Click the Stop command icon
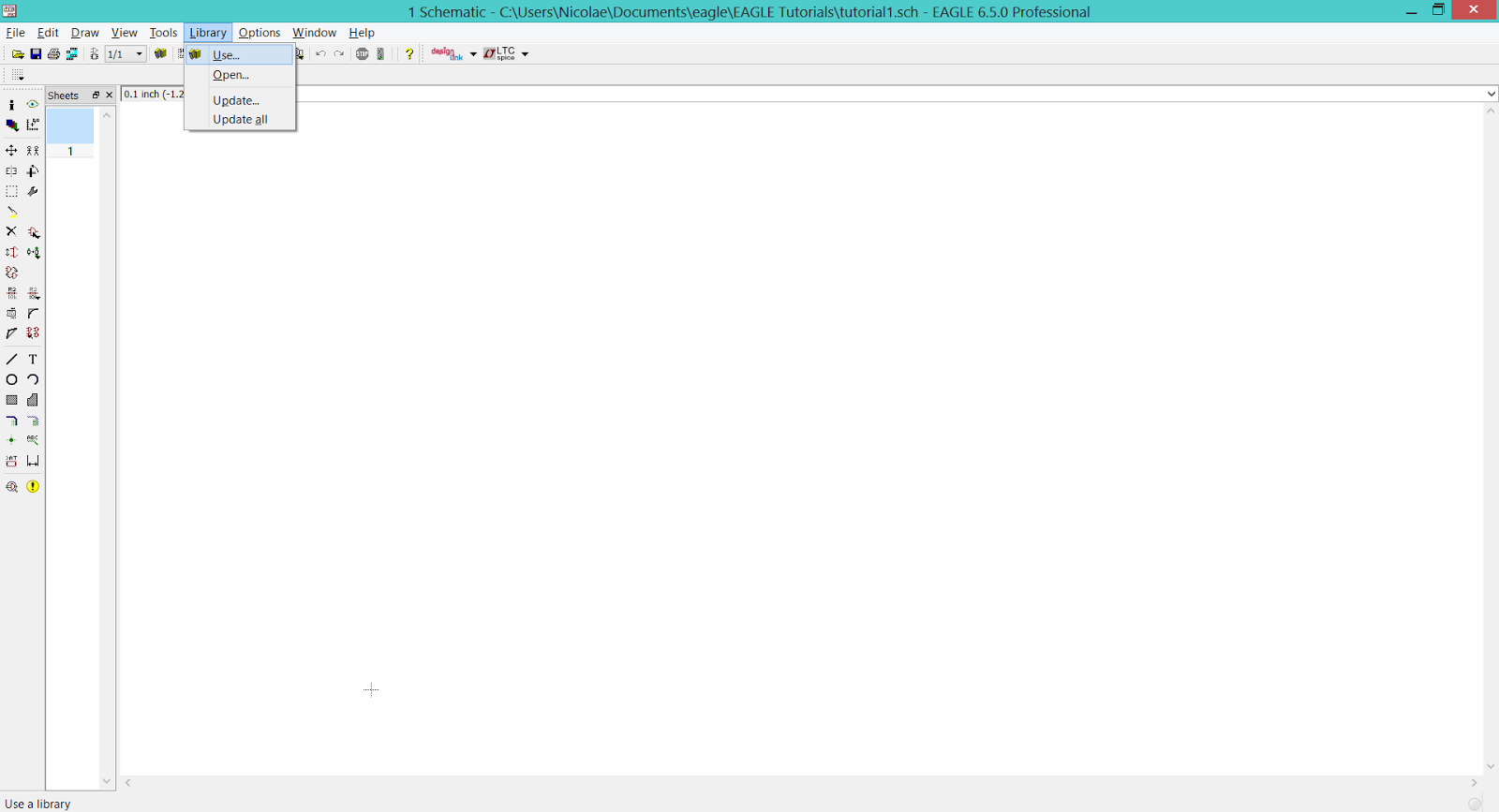 pos(362,54)
